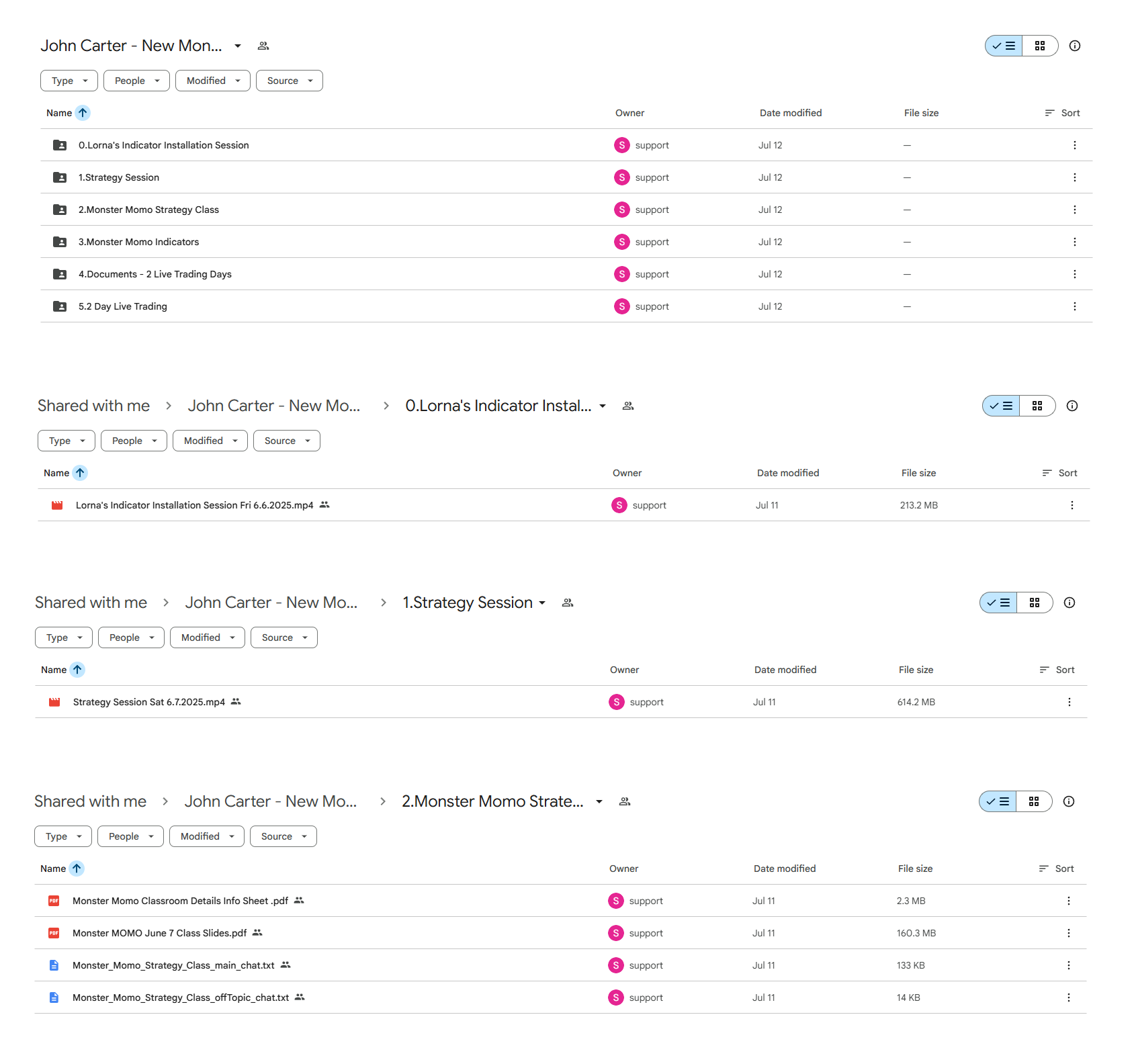The width and height of the screenshot is (1134, 1064).
Task: Go to Shared with me above 0.Lorna's Indicator Instal...
Action: [x=93, y=406]
